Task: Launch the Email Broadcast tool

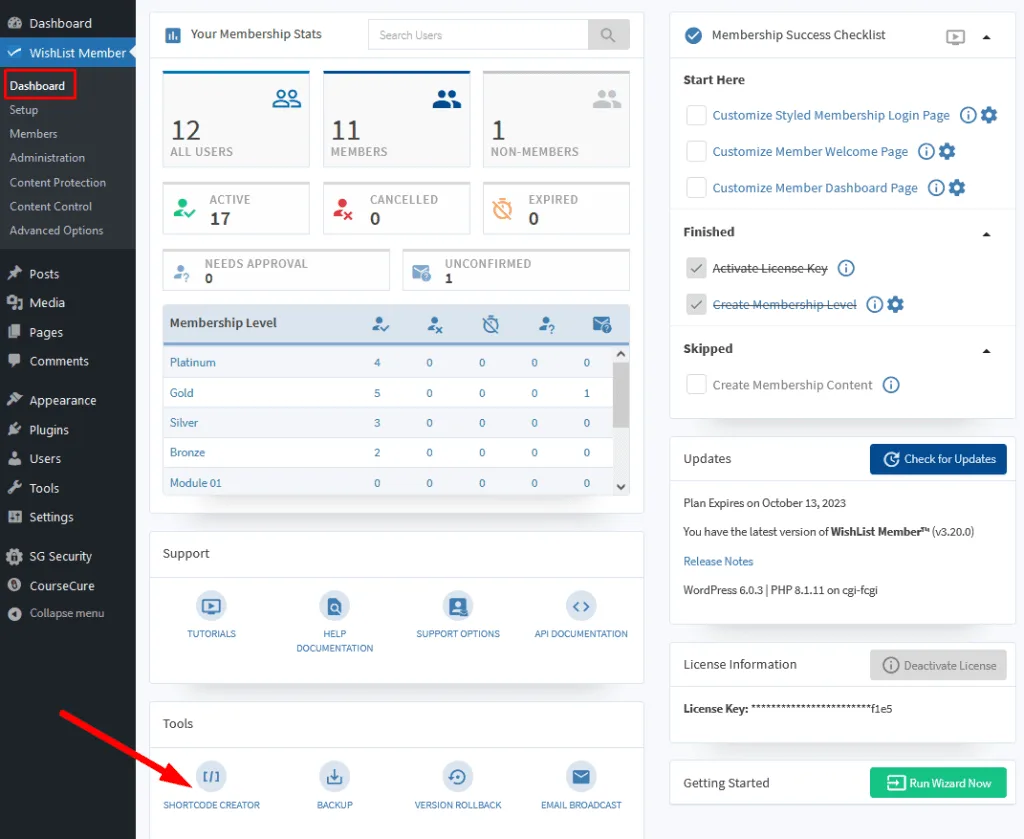Action: (x=580, y=776)
